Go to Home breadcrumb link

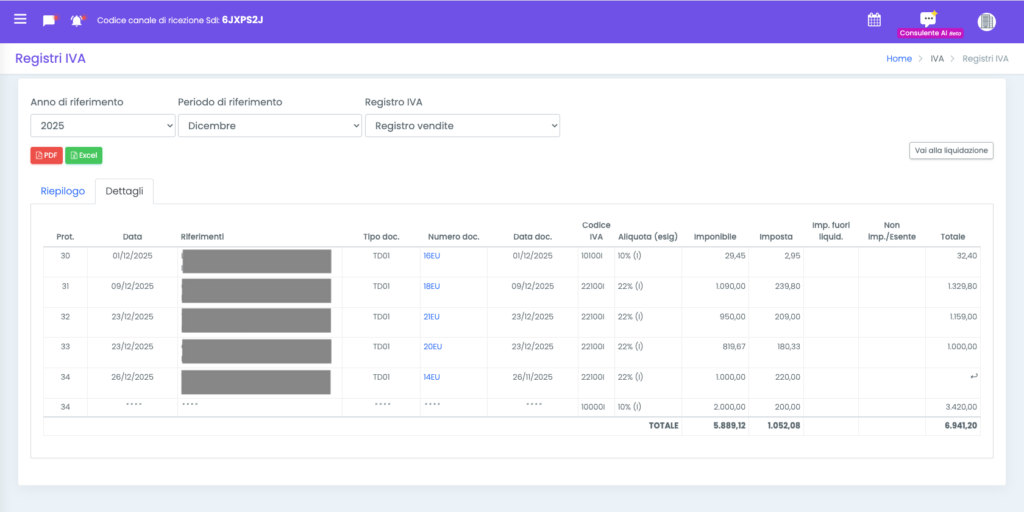tap(899, 59)
